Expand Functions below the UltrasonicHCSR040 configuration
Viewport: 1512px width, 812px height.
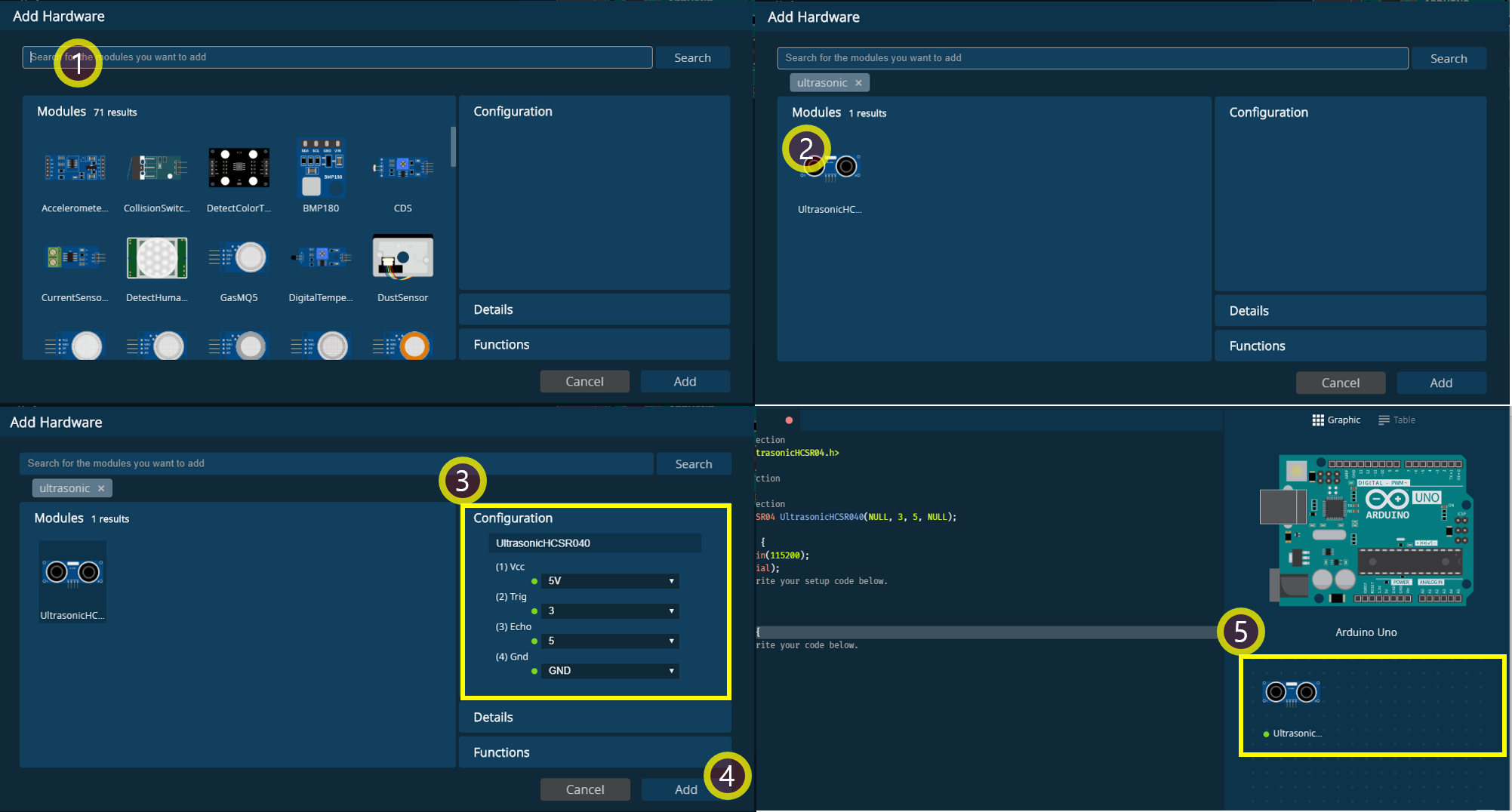pyautogui.click(x=595, y=752)
